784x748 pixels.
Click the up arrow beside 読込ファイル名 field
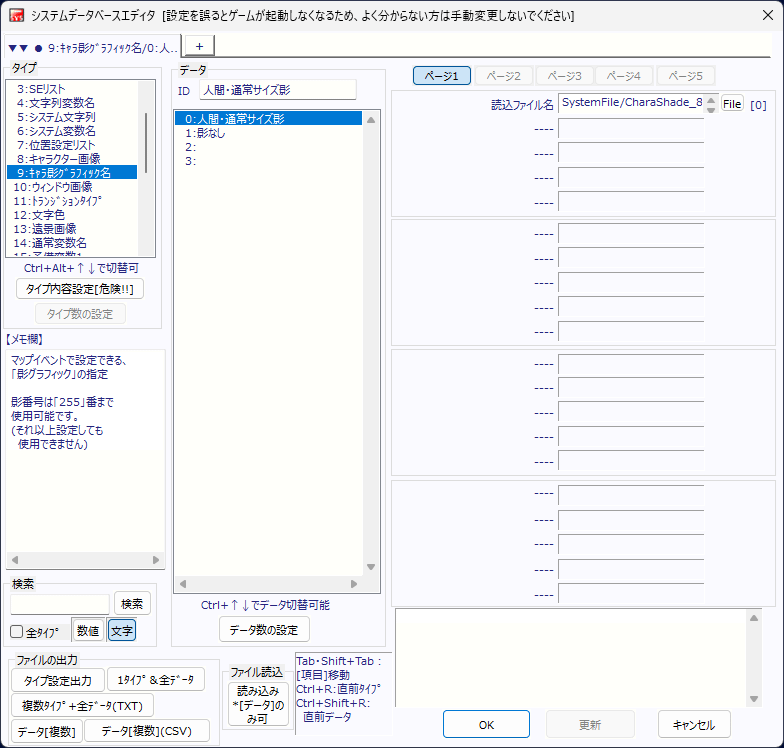pyautogui.click(x=712, y=98)
